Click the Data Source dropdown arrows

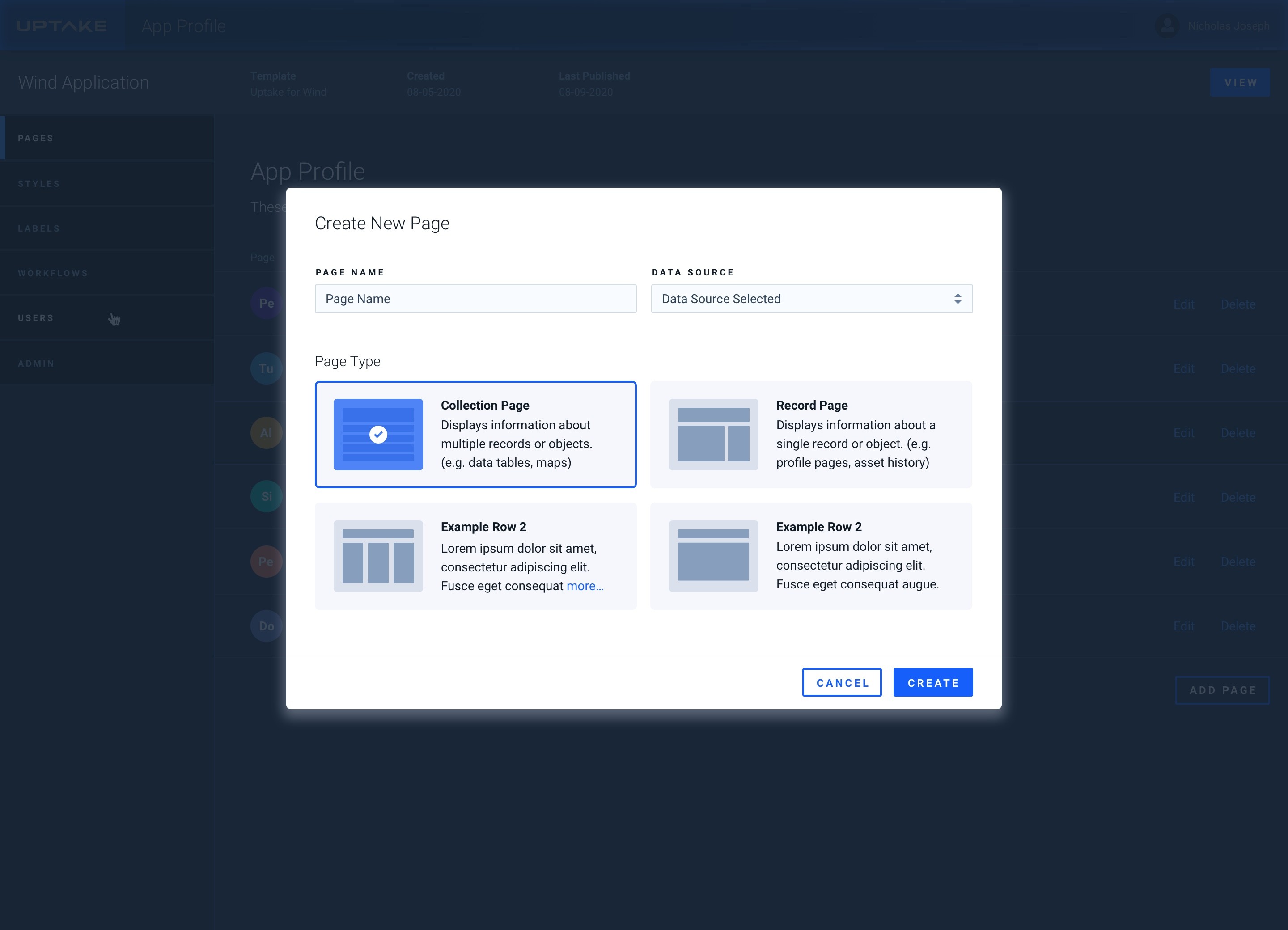tap(958, 299)
